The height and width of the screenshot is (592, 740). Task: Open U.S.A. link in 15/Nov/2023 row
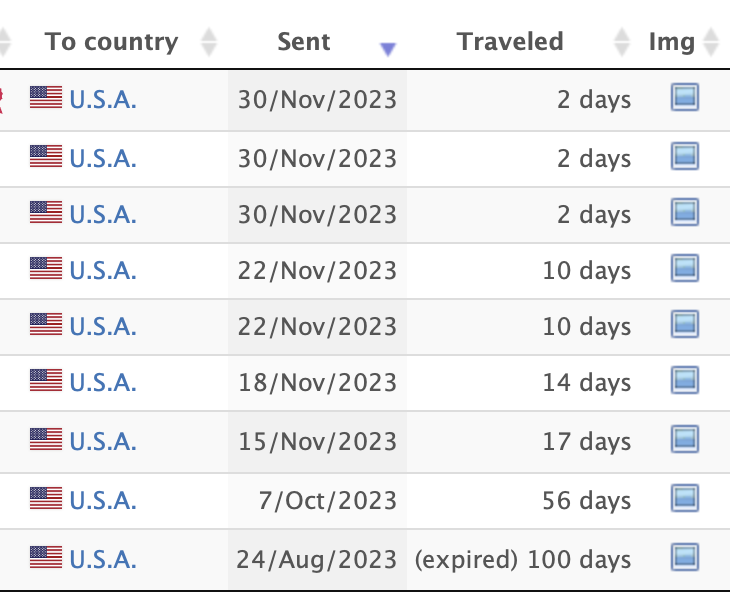[103, 442]
